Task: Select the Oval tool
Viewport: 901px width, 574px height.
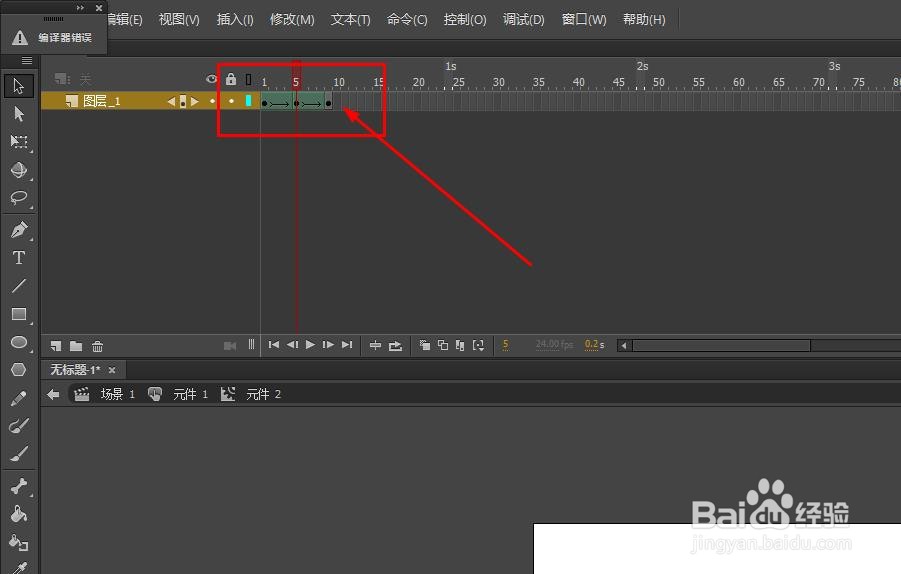Action: (x=18, y=342)
